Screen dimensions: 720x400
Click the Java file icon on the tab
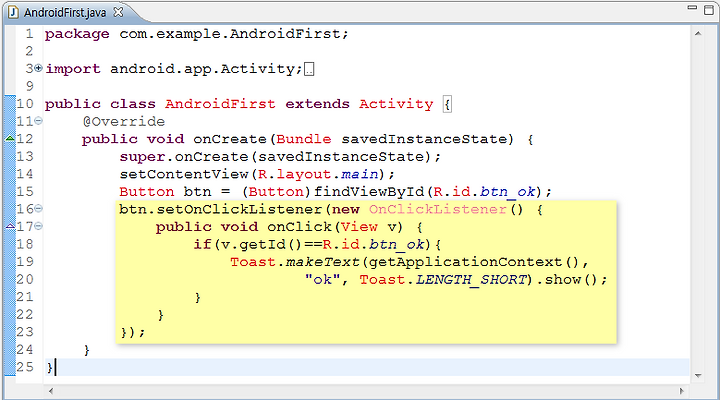click(13, 12)
